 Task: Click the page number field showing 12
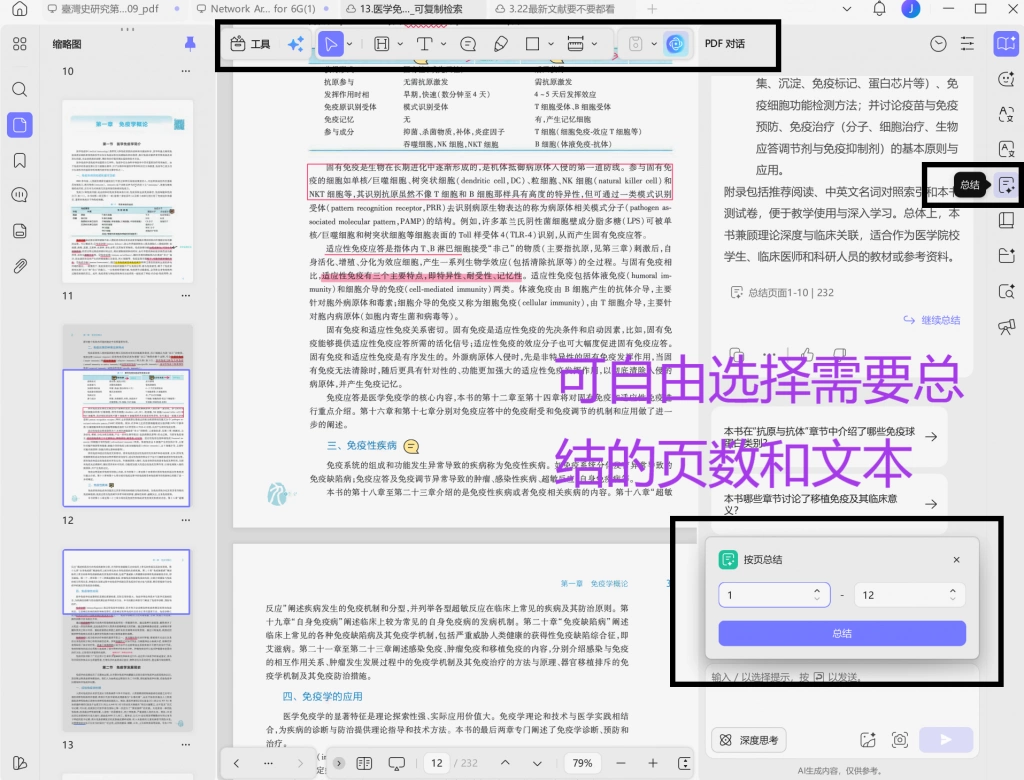[437, 763]
